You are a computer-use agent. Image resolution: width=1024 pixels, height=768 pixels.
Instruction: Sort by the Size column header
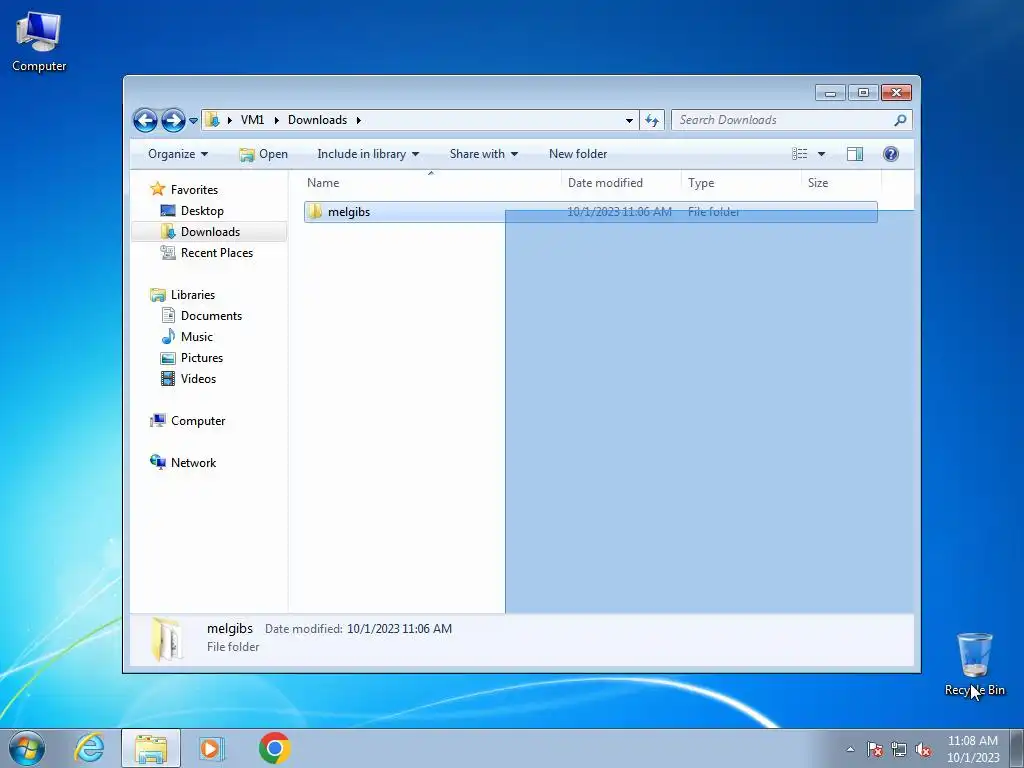(841, 183)
